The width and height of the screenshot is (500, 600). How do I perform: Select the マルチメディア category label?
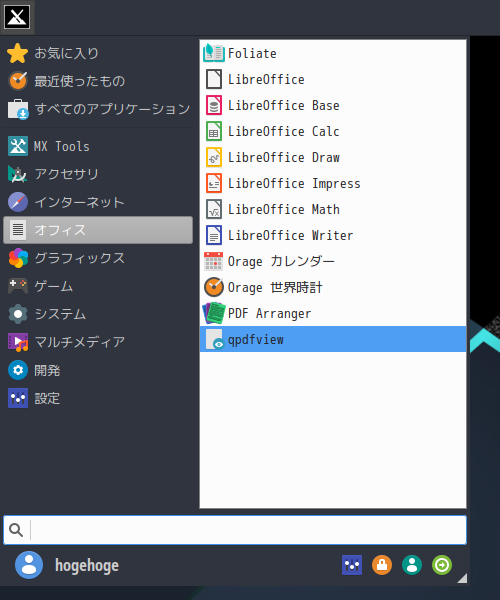pyautogui.click(x=80, y=342)
